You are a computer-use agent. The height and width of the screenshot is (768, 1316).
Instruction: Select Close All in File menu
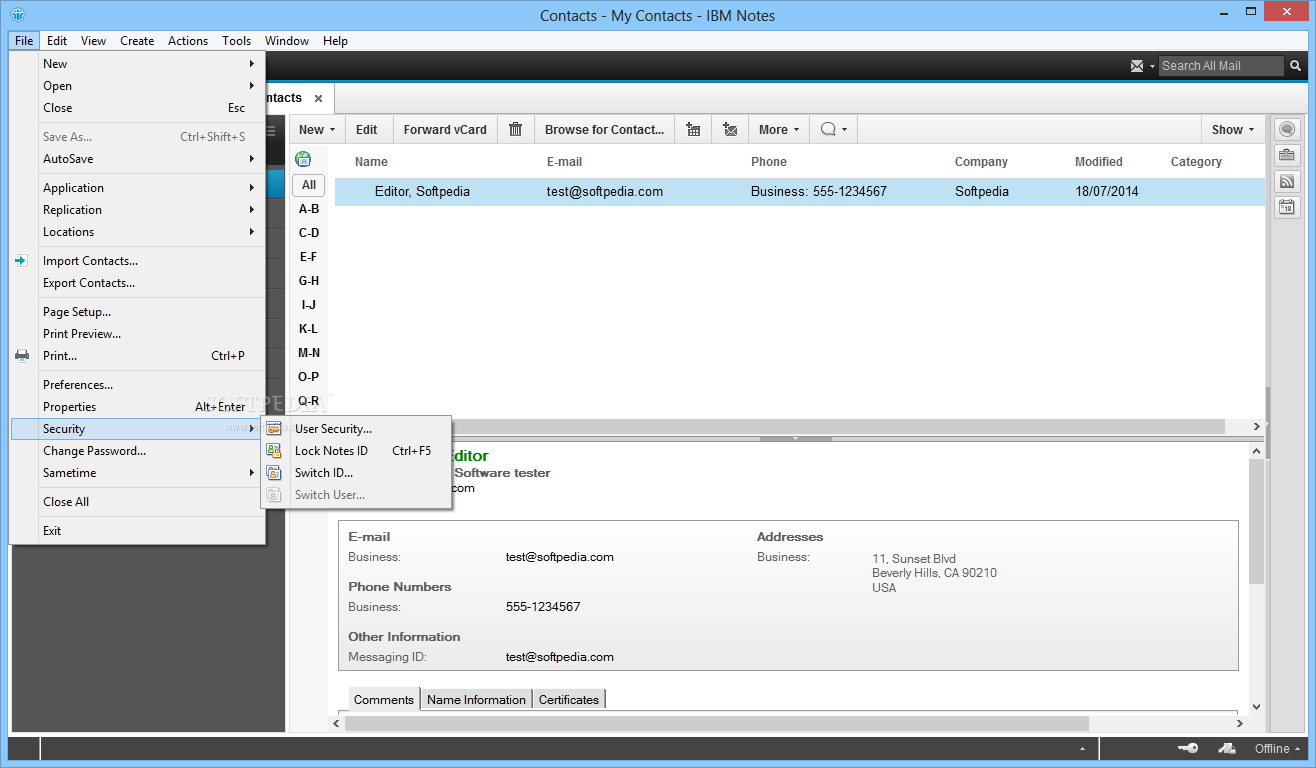click(137, 502)
